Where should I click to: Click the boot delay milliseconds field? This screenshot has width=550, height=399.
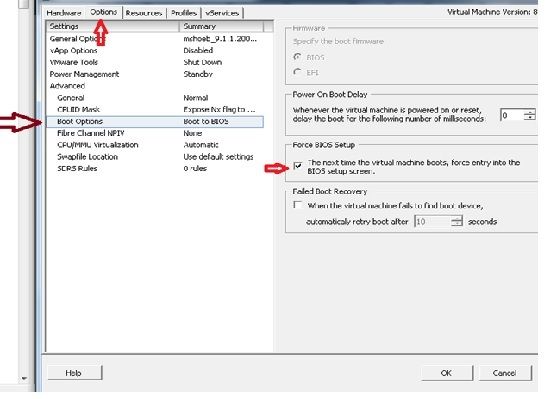pyautogui.click(x=512, y=115)
